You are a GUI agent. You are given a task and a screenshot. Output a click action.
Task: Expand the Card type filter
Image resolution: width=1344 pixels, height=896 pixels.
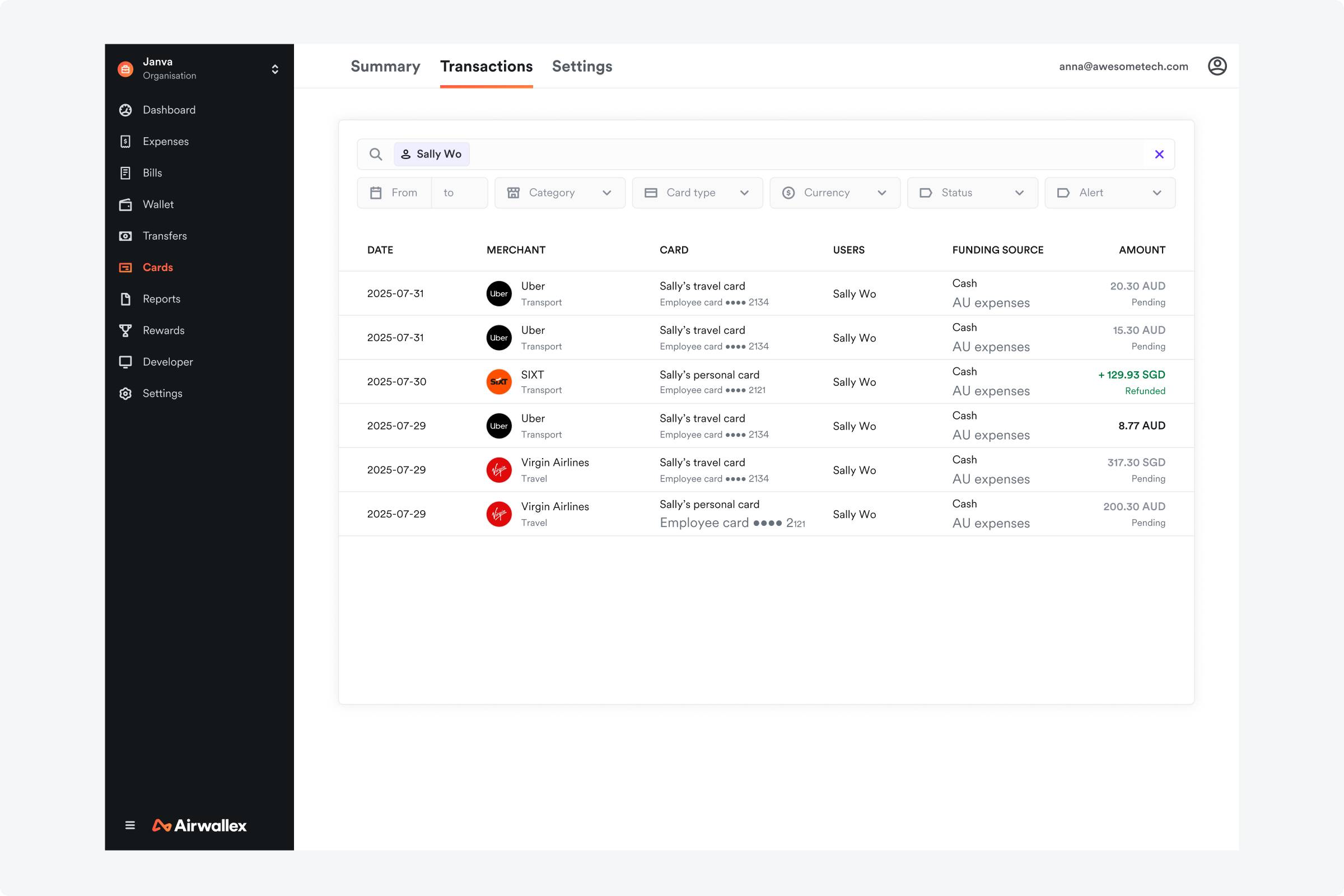click(x=697, y=193)
